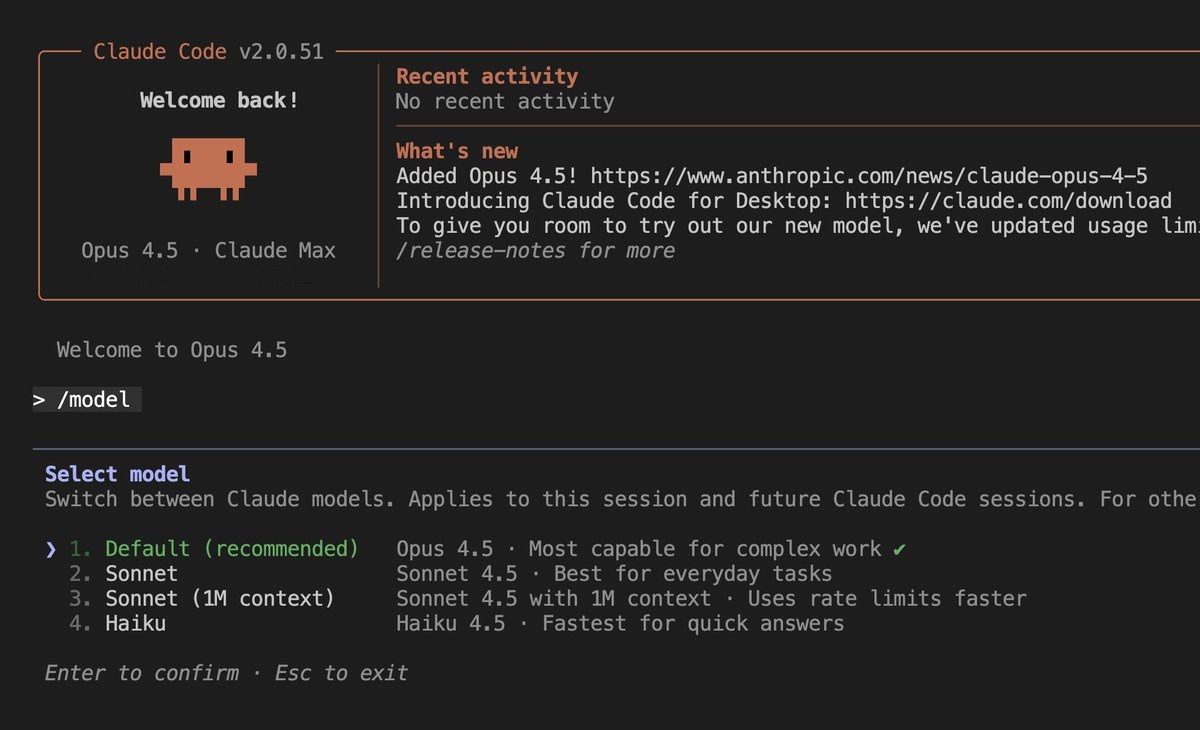This screenshot has width=1200, height=730.
Task: Click the Claude Code v2.0.51 title
Action: pos(206,51)
